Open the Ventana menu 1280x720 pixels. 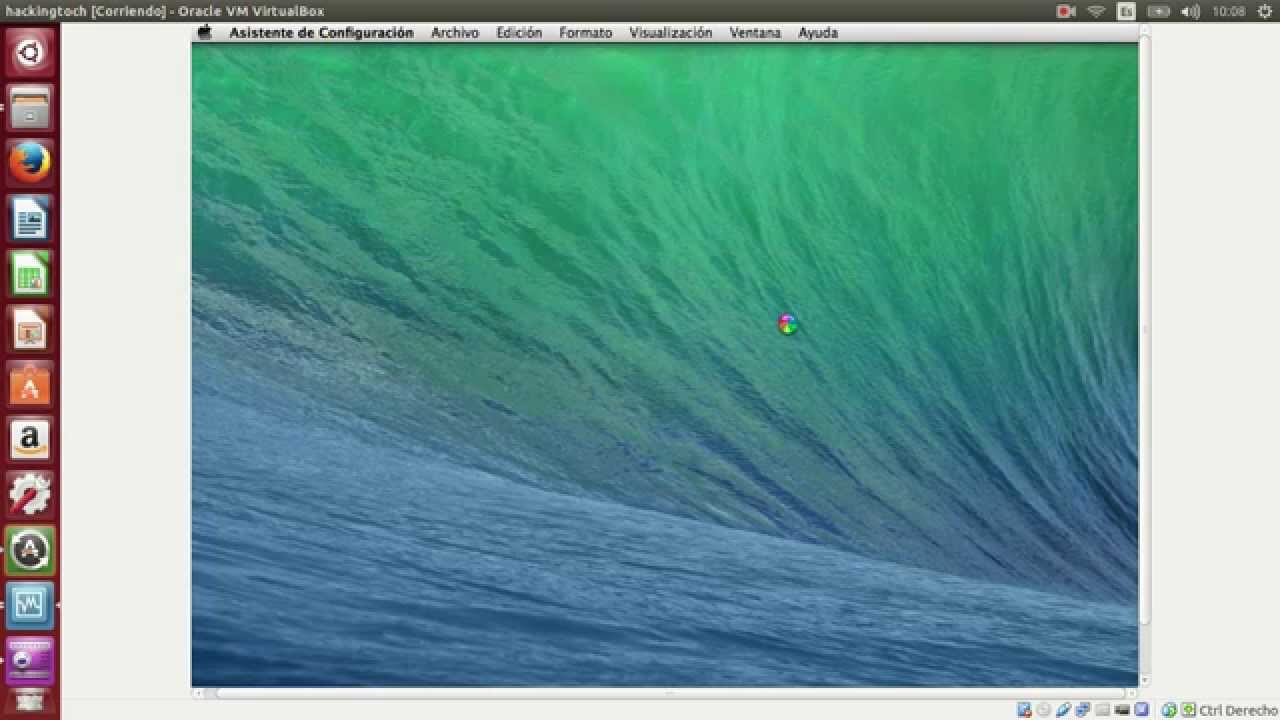tap(755, 33)
